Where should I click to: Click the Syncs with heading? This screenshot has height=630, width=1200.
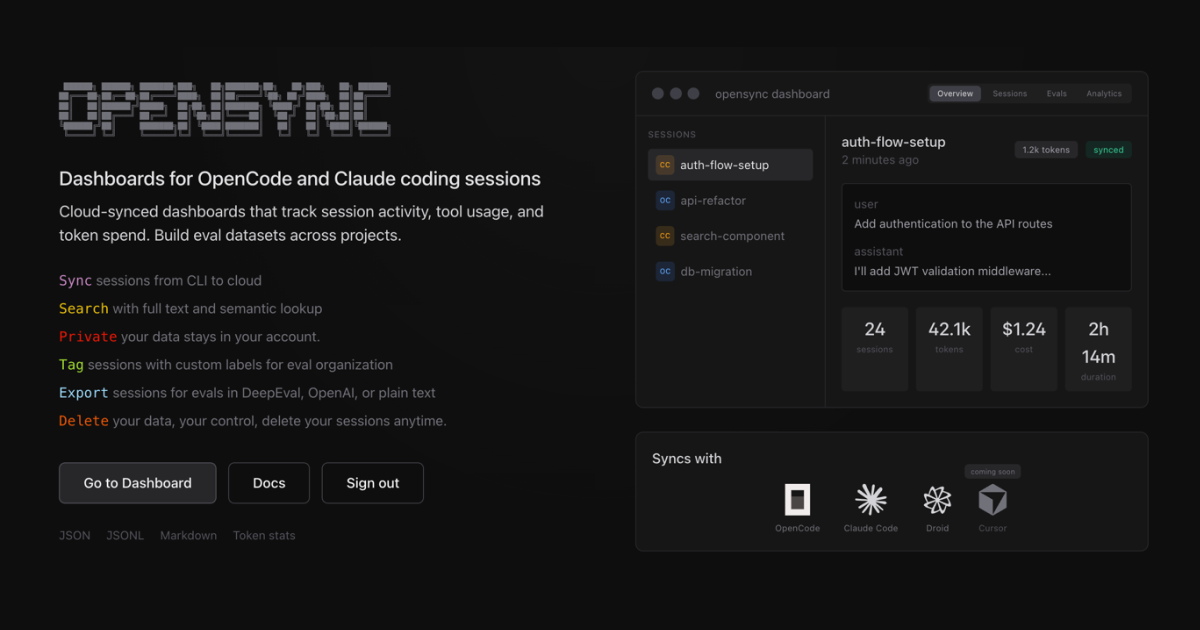pyautogui.click(x=687, y=459)
